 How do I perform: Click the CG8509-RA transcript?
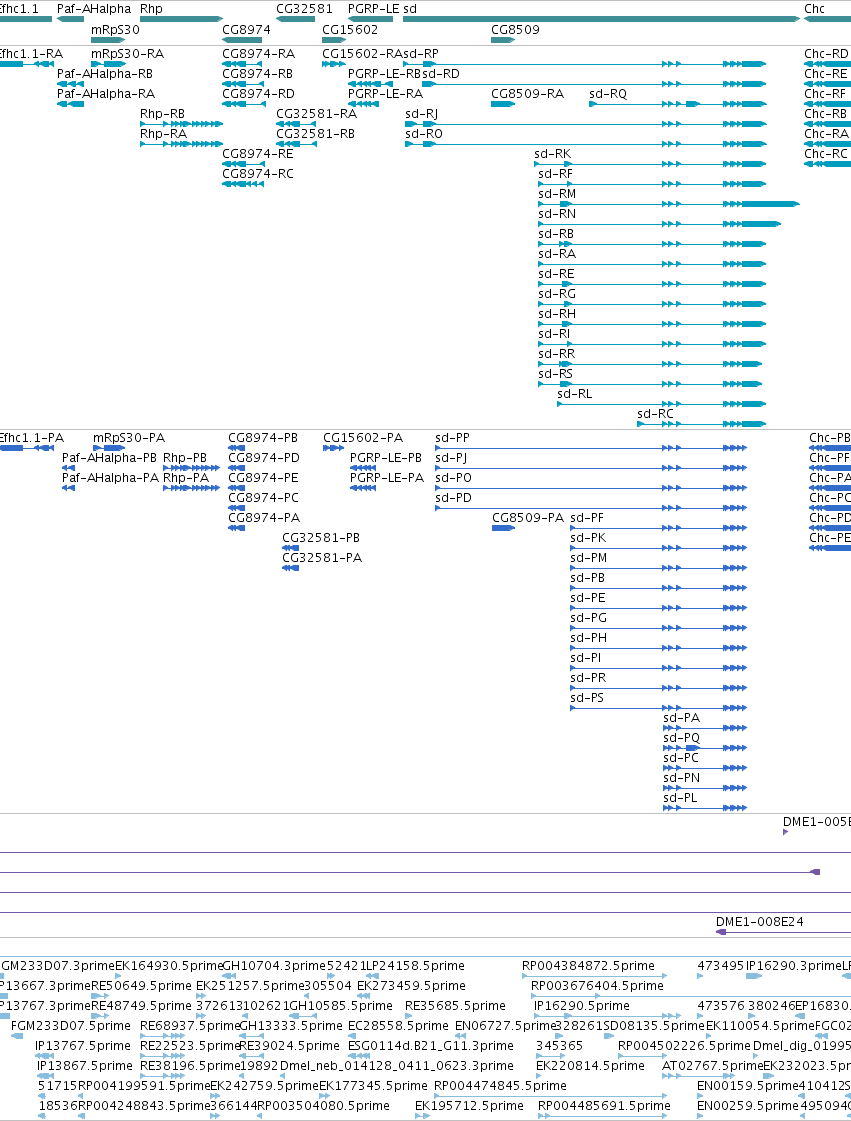[x=503, y=104]
